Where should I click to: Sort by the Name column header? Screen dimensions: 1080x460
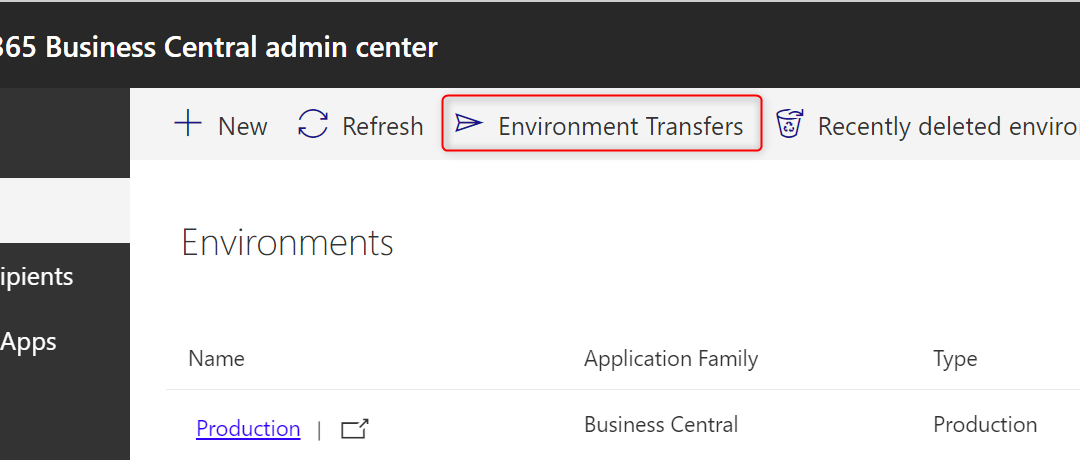[216, 359]
